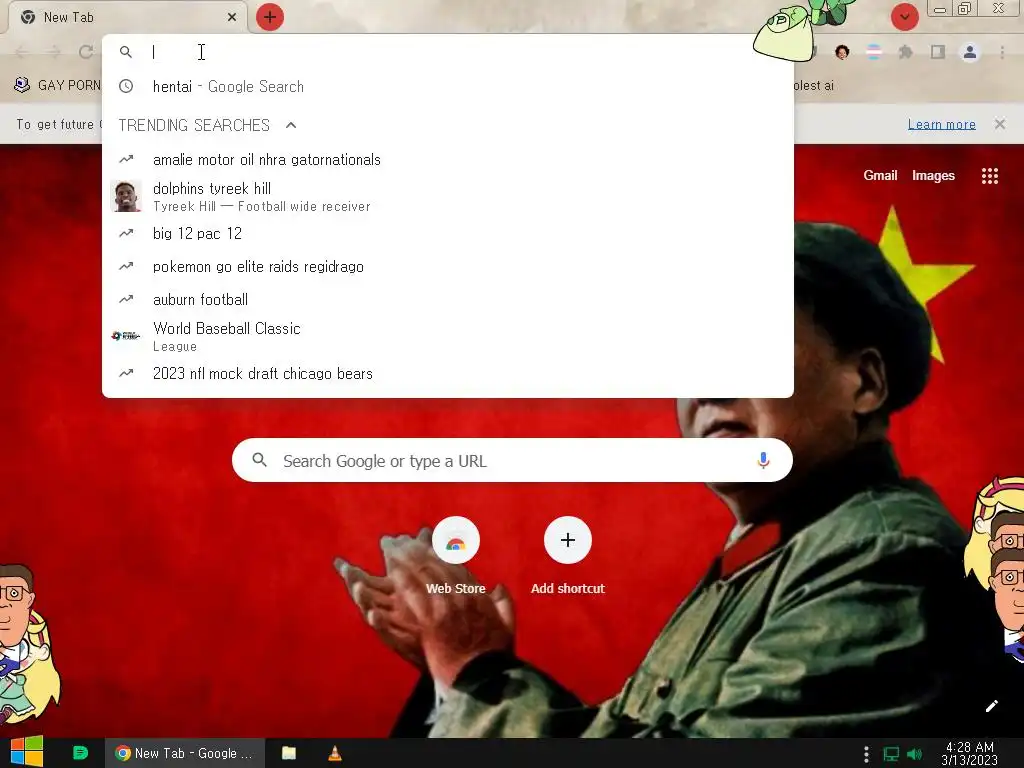Click the Search Google or type a URL box
Screen dimensions: 1024x768
coord(513,460)
